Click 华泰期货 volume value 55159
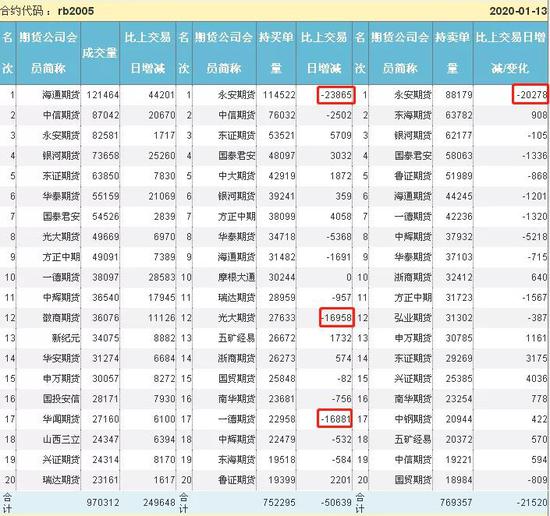 [x=105, y=196]
